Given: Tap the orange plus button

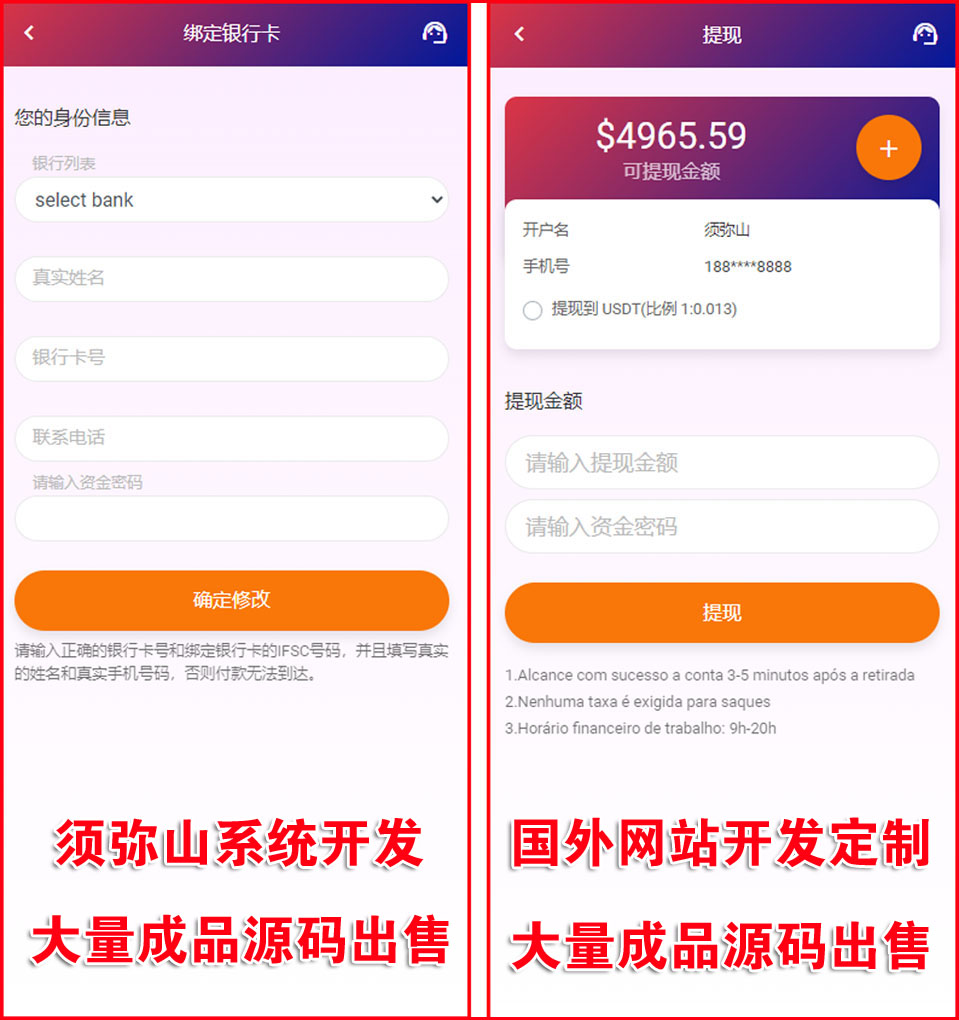Looking at the screenshot, I should [888, 148].
